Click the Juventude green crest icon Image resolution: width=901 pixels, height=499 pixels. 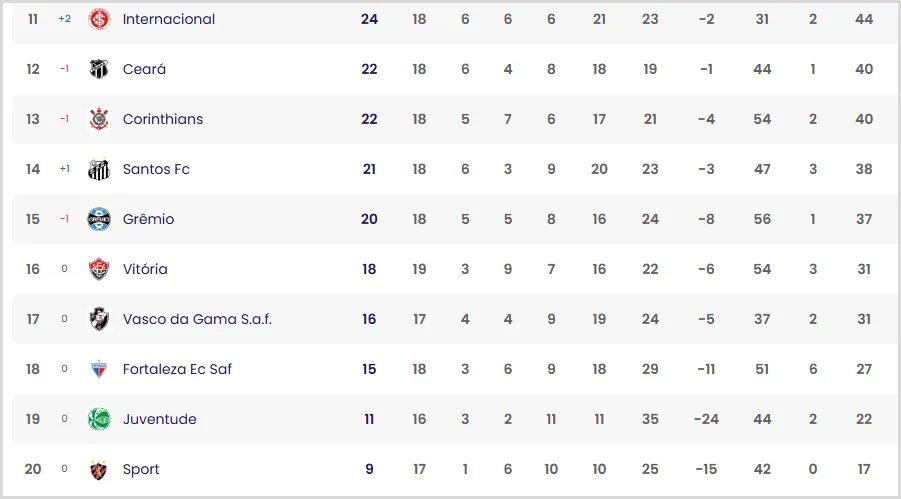(x=99, y=419)
